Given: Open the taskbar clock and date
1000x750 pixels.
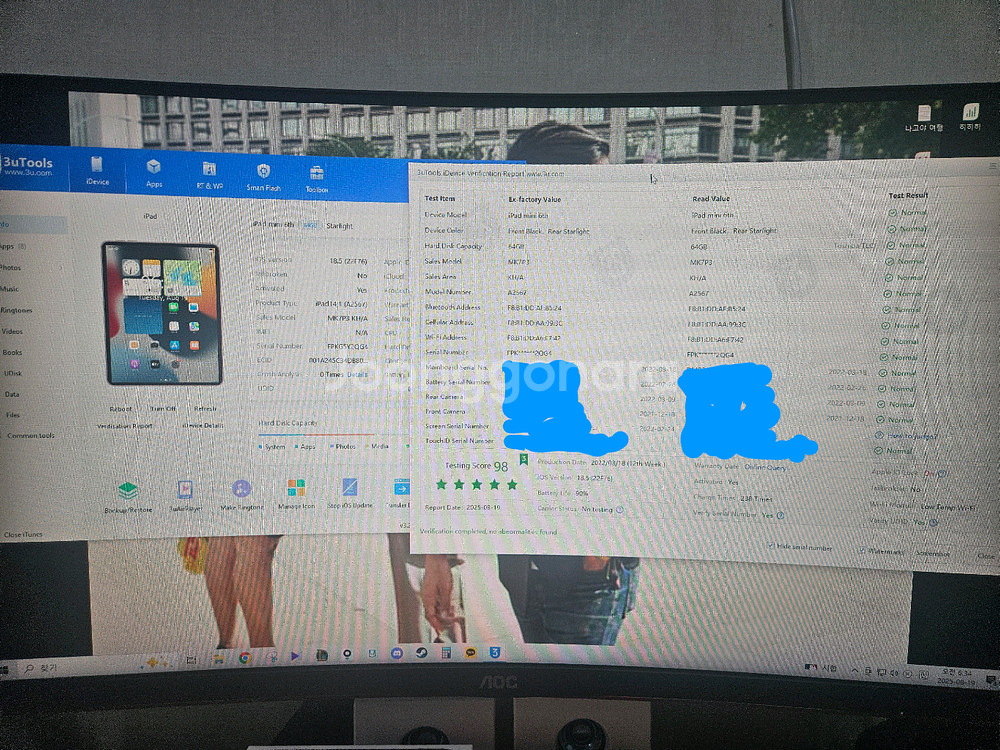Looking at the screenshot, I should (x=955, y=677).
